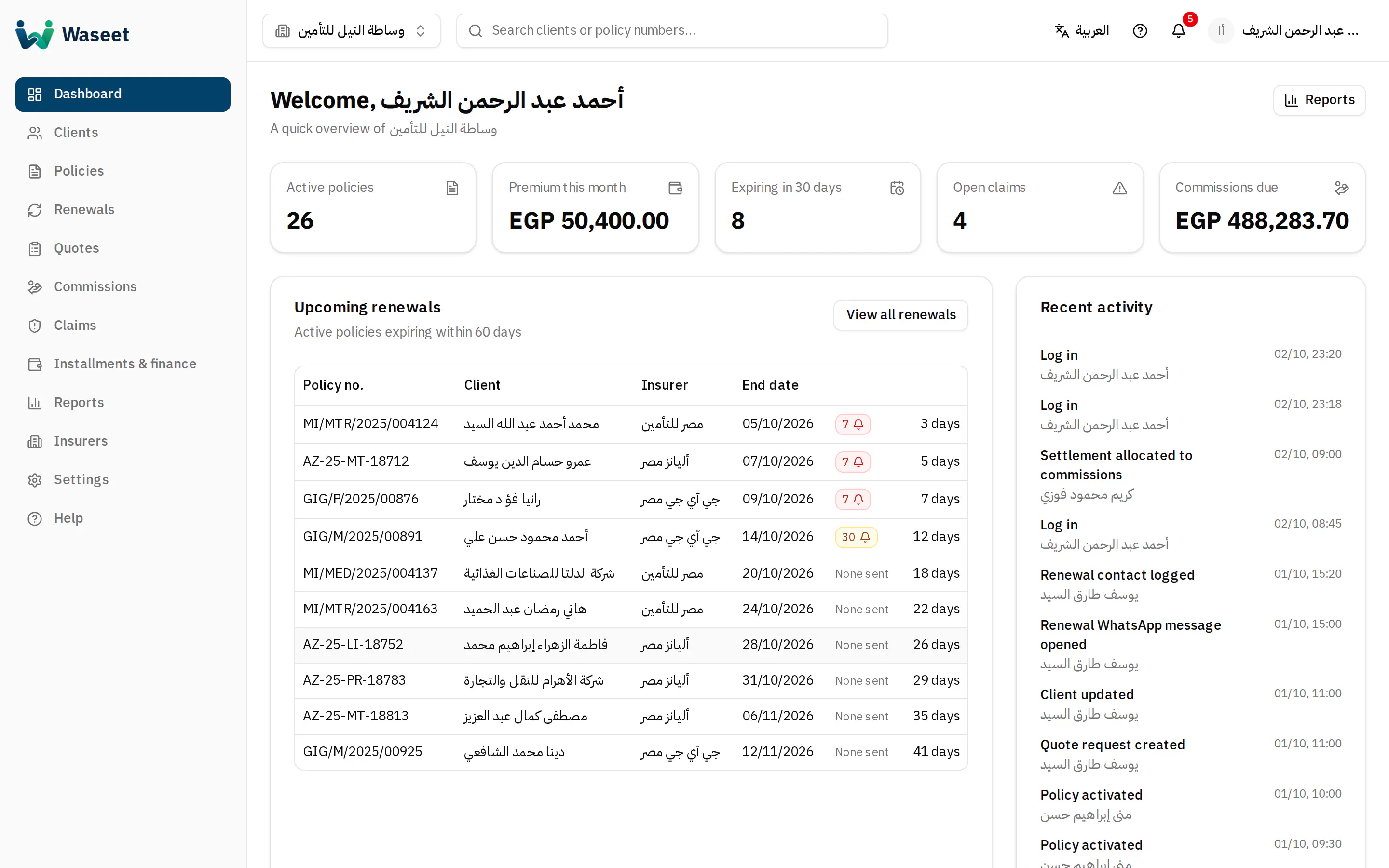
Task: Select policy GIG/M/2025/00925
Action: (x=631, y=752)
